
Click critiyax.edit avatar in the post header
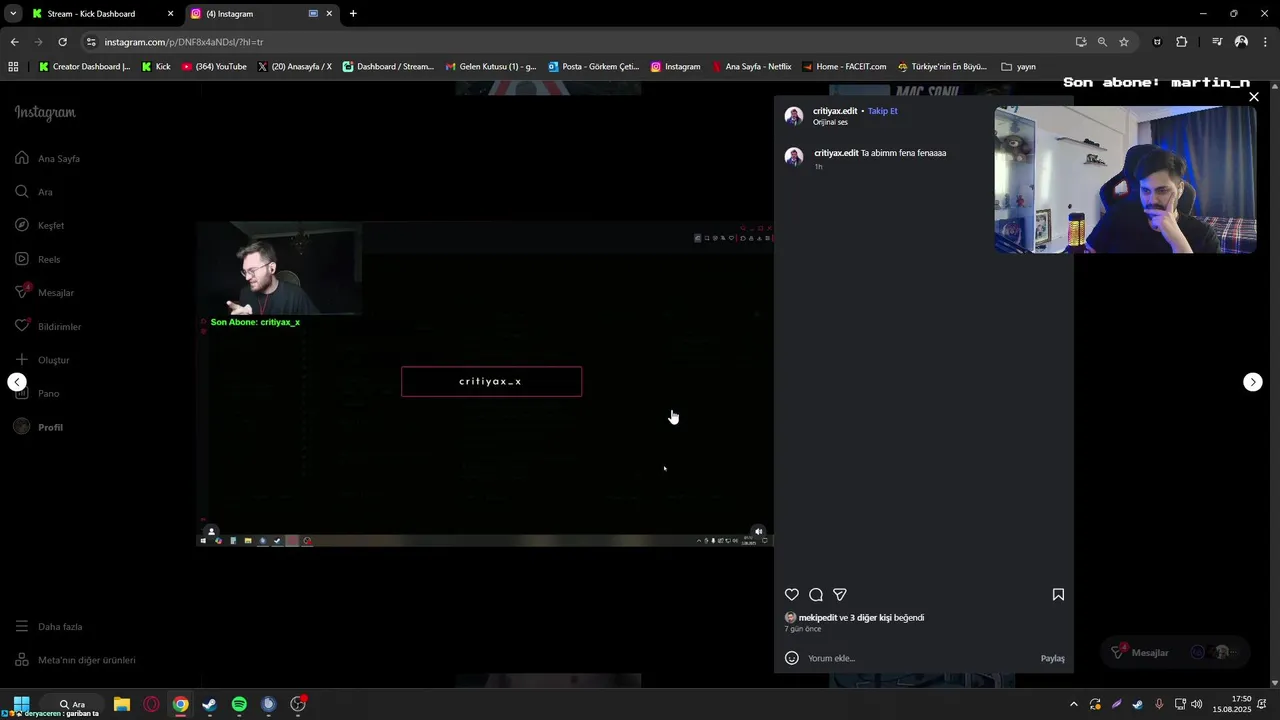click(794, 116)
